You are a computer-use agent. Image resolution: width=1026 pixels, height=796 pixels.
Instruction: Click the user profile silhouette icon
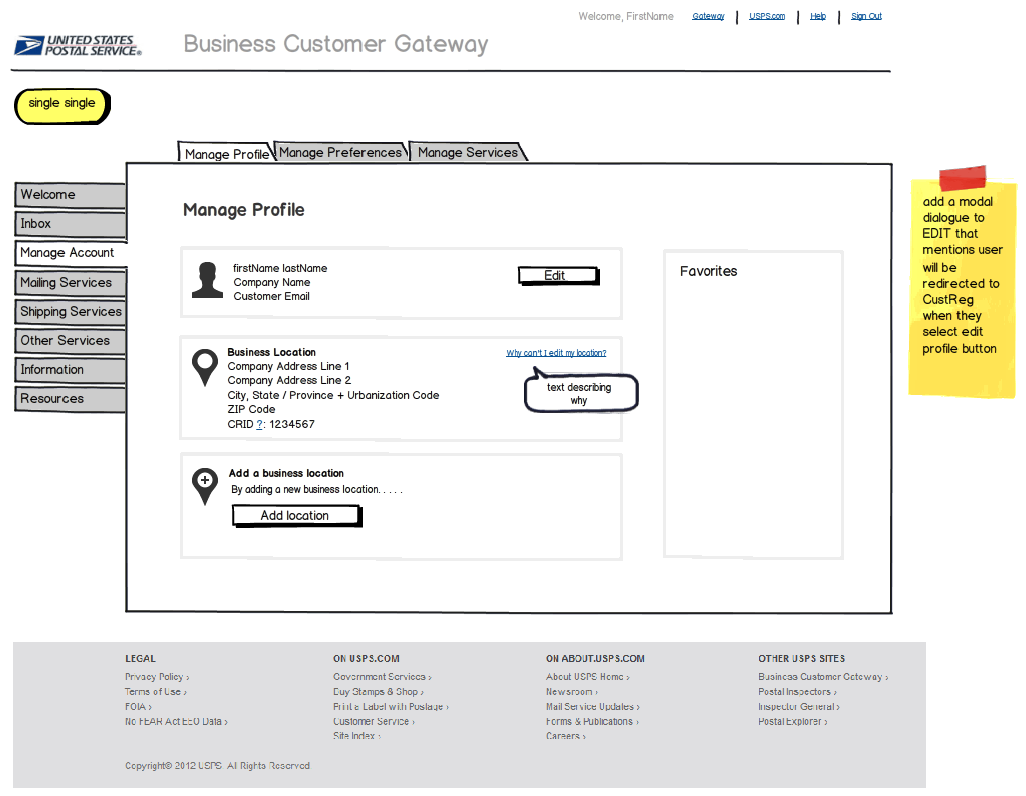click(207, 280)
